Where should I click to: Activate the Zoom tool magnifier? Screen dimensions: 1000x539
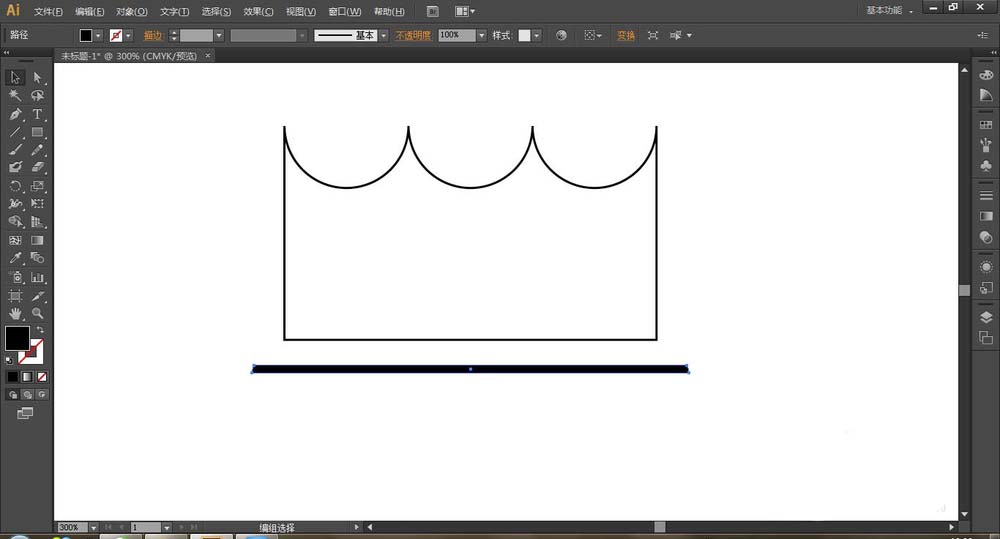tap(38, 314)
